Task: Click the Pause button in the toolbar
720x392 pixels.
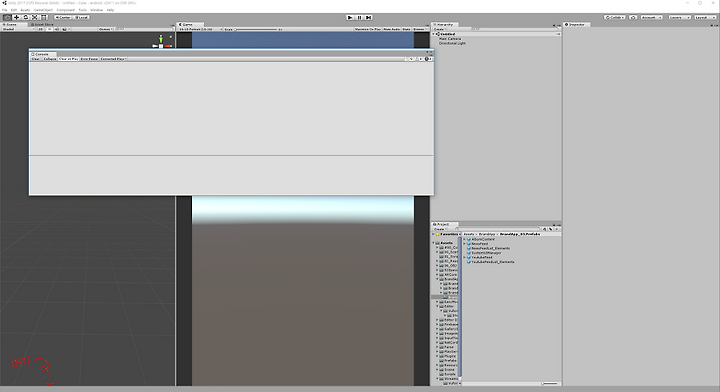Action: (359, 17)
